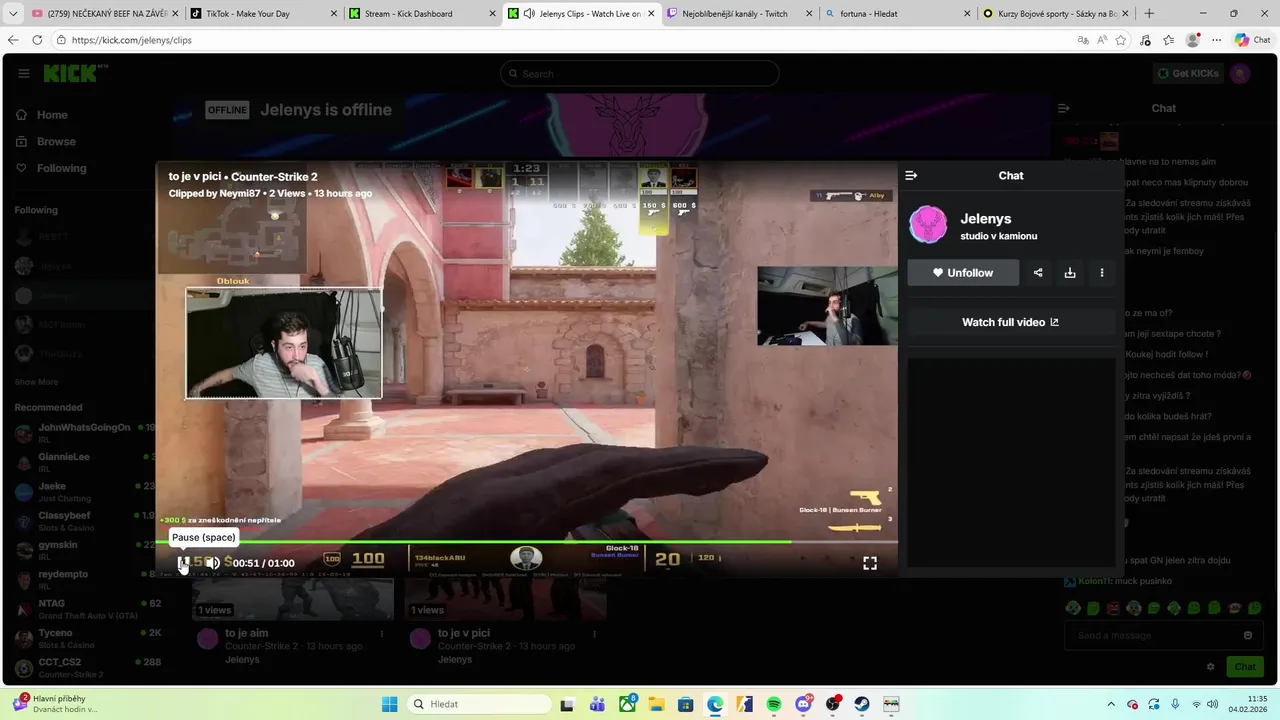Open a new browser tab
This screenshot has height=720, width=1280.
1149,14
